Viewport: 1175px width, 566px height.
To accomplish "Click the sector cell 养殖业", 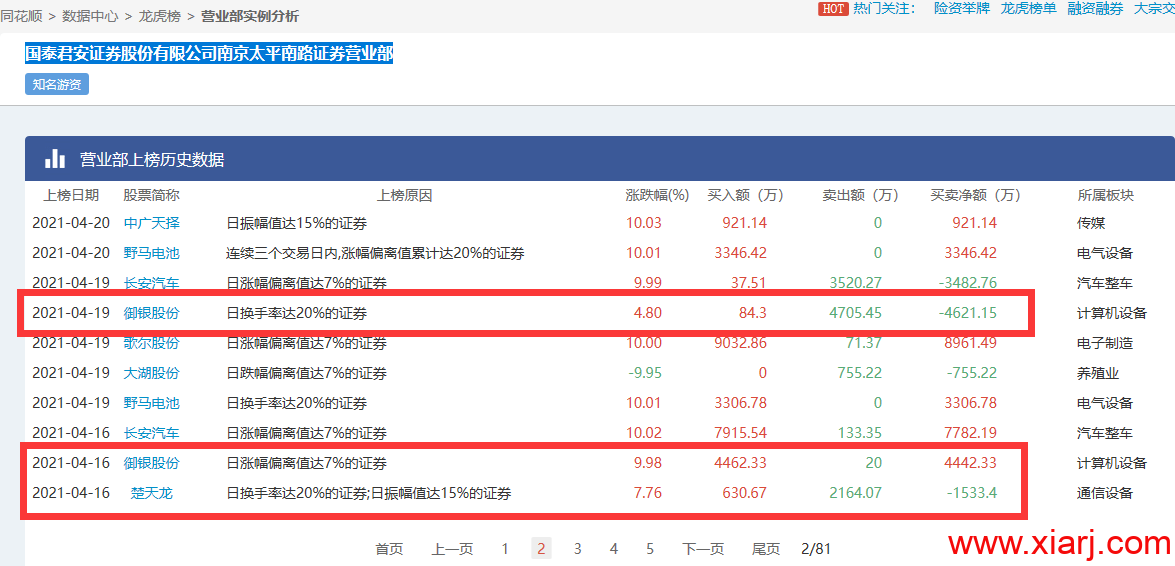I will point(1098,373).
